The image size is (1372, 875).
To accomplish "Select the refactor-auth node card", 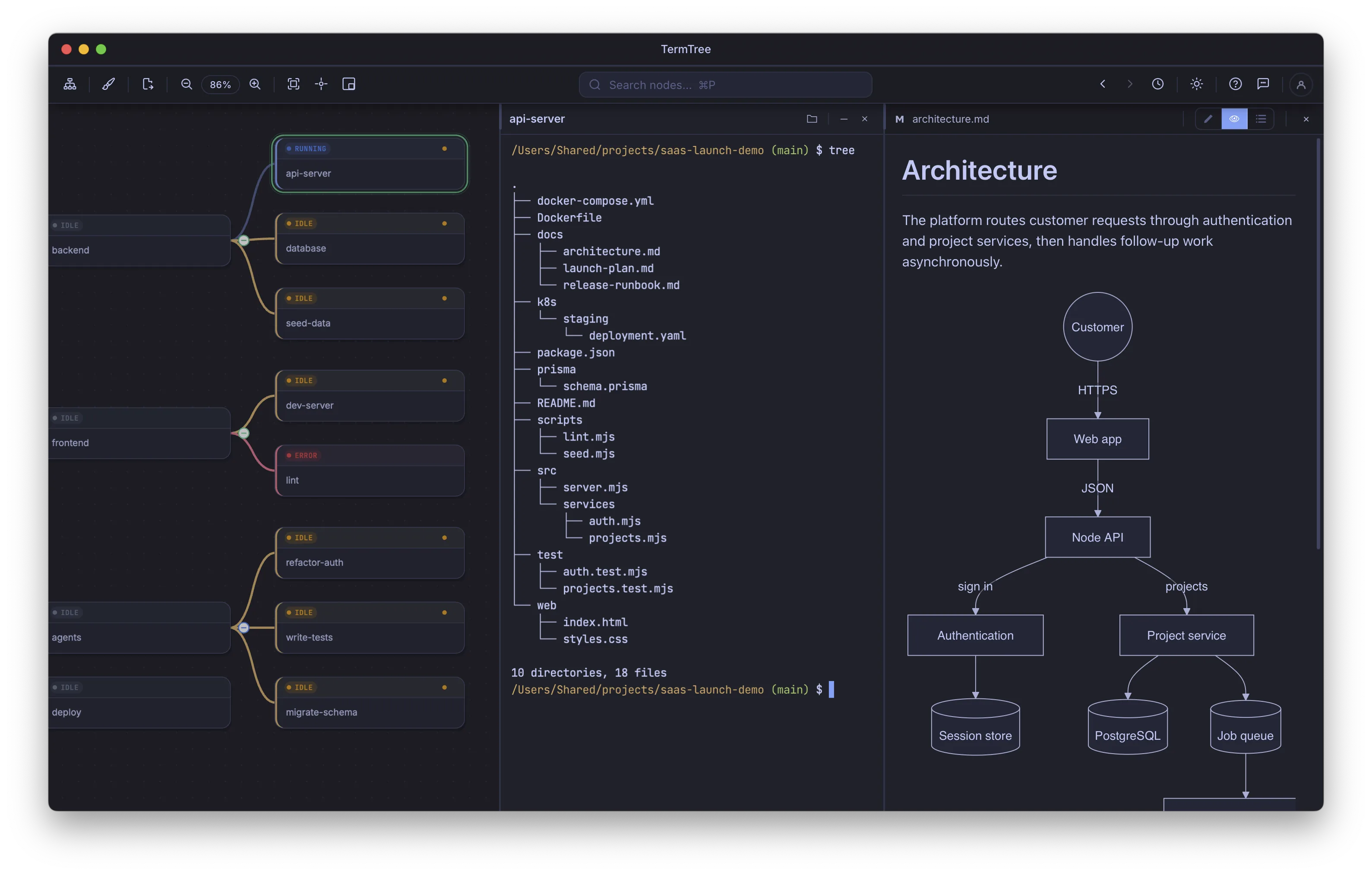I will click(x=370, y=553).
